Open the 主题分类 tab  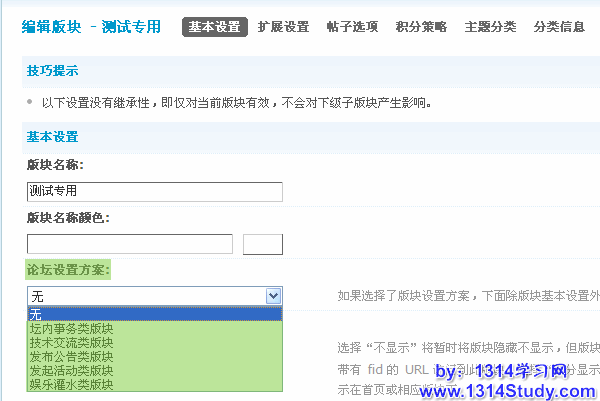[490, 27]
